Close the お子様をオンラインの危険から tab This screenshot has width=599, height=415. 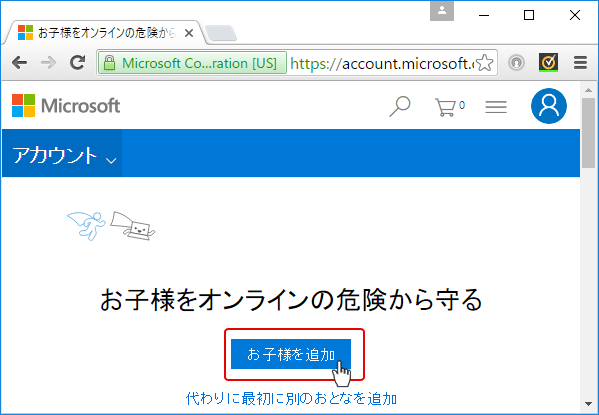(189, 34)
